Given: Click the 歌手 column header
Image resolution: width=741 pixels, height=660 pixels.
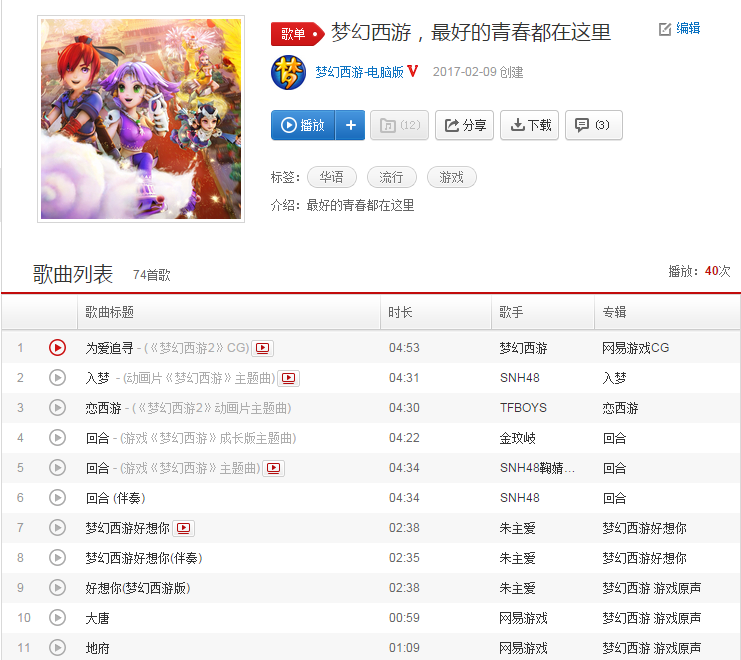Looking at the screenshot, I should point(543,312).
